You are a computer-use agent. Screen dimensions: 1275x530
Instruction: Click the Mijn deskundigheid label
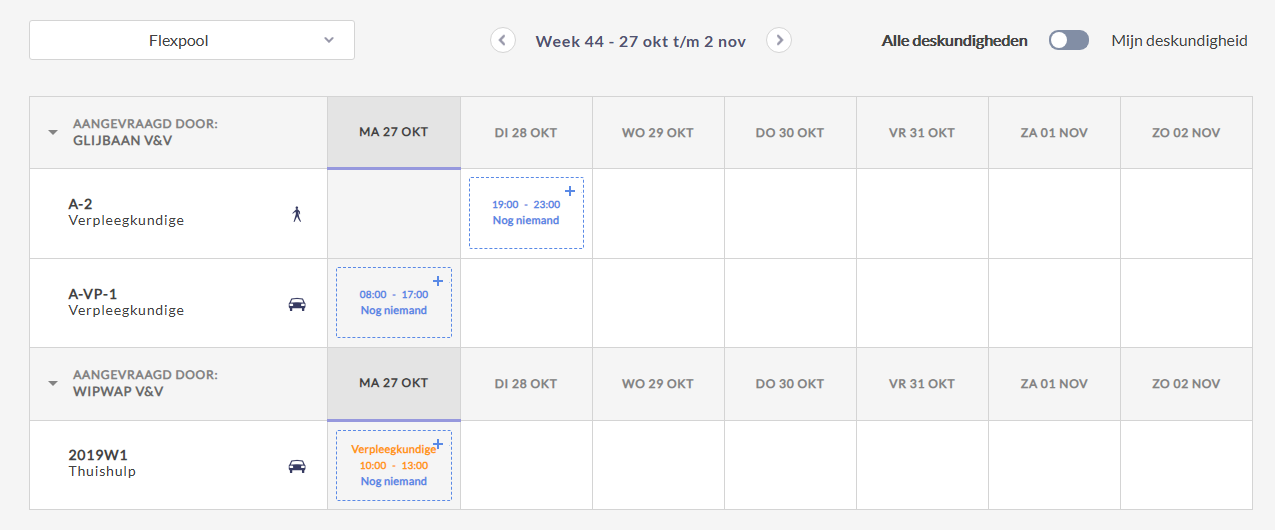[1179, 41]
